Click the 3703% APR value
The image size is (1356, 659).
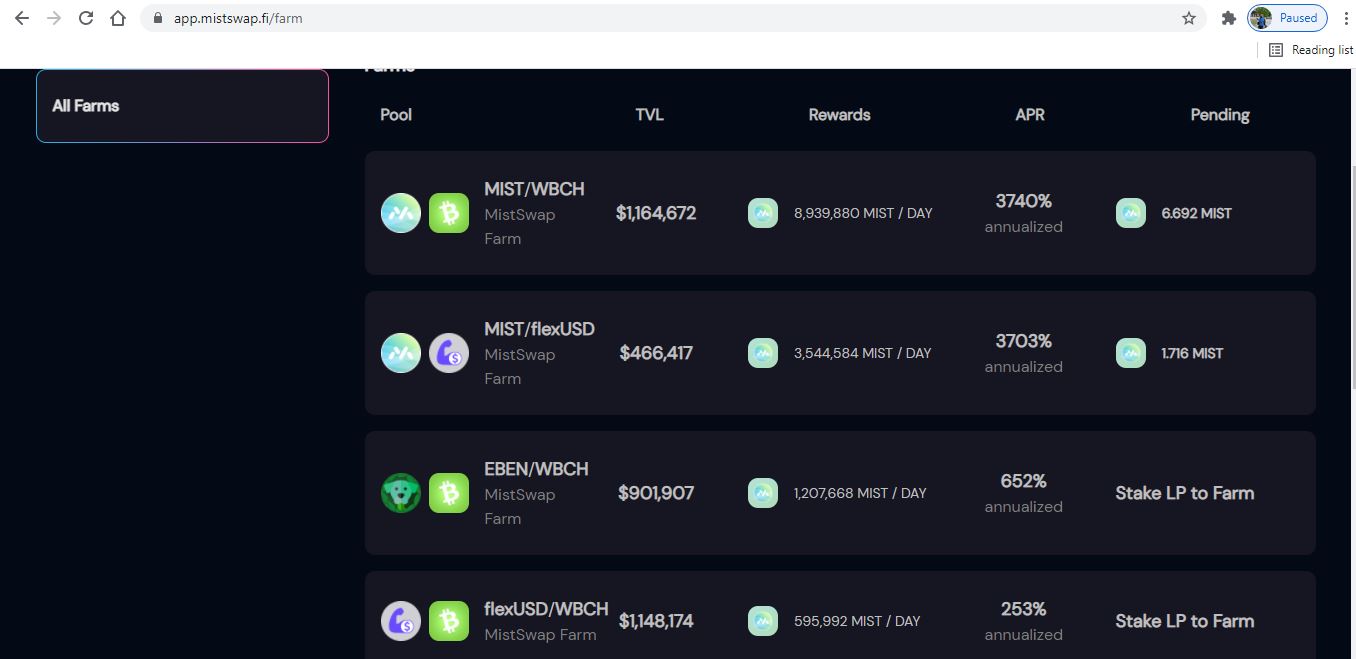(x=1023, y=341)
